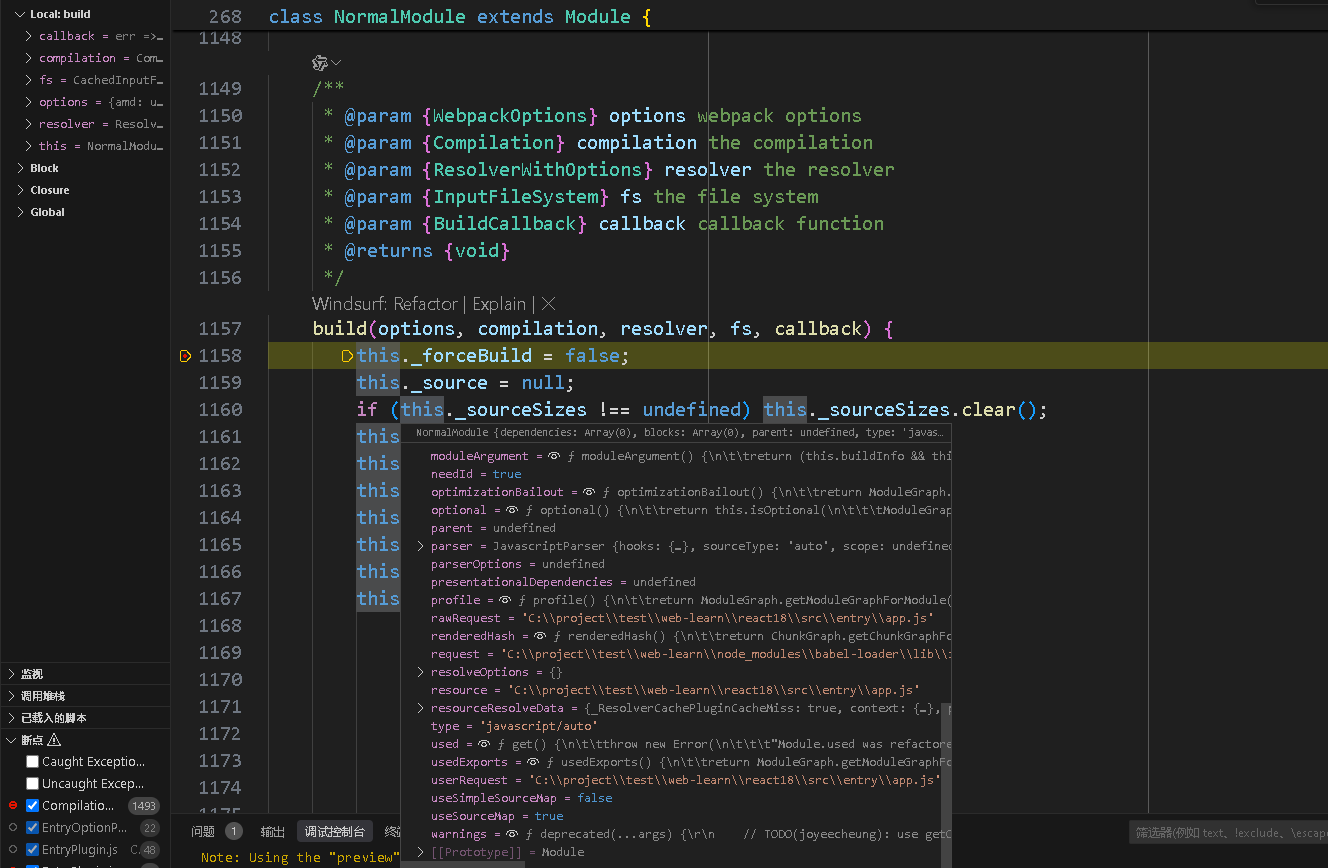Switch to the 调试控制台 tab
The image size is (1328, 868).
335,831
